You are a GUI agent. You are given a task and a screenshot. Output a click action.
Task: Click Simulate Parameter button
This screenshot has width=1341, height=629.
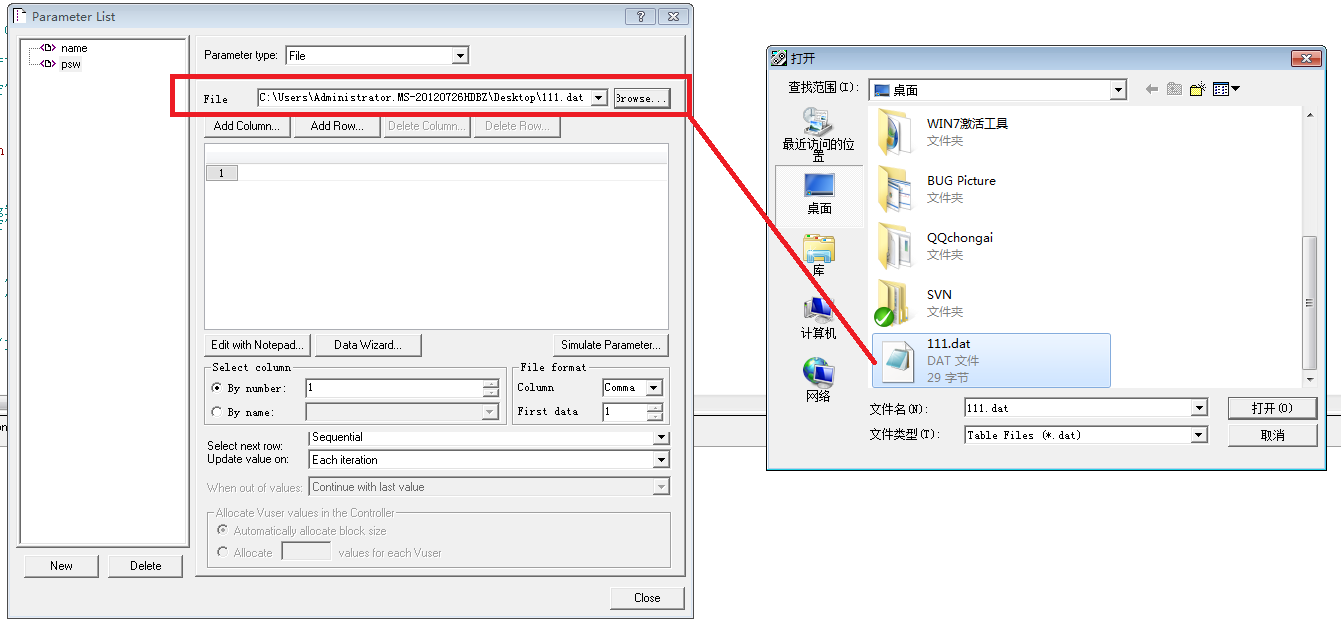pos(611,345)
